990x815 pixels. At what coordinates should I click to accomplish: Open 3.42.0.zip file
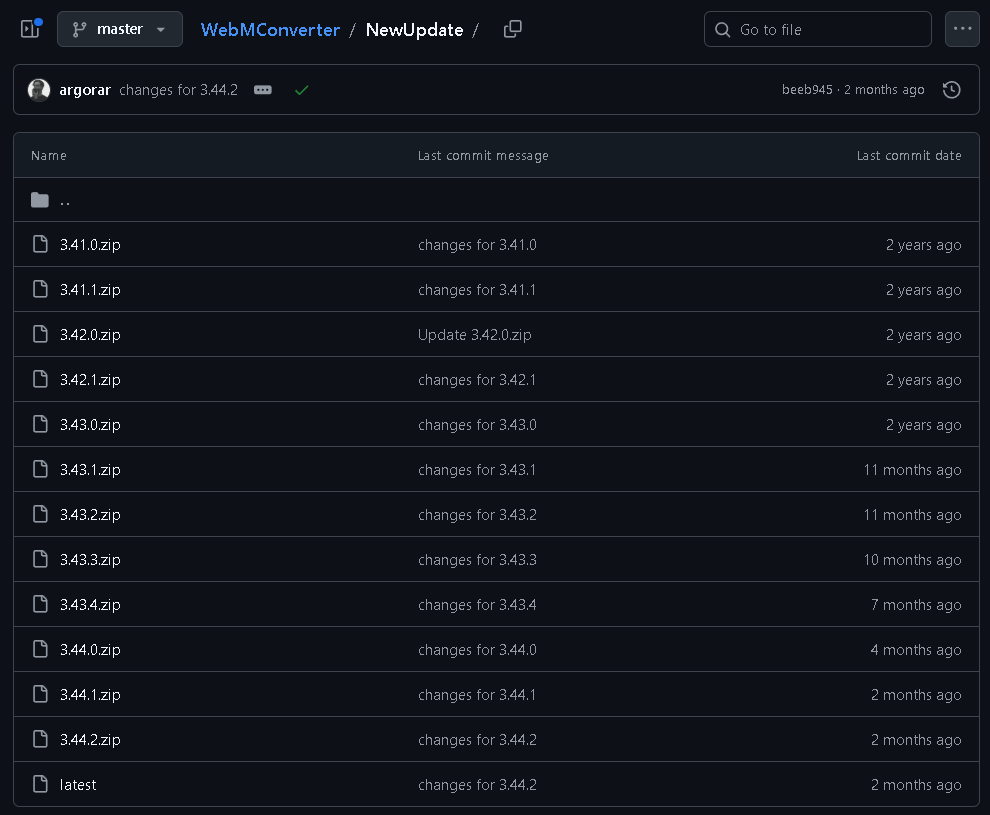click(90, 335)
